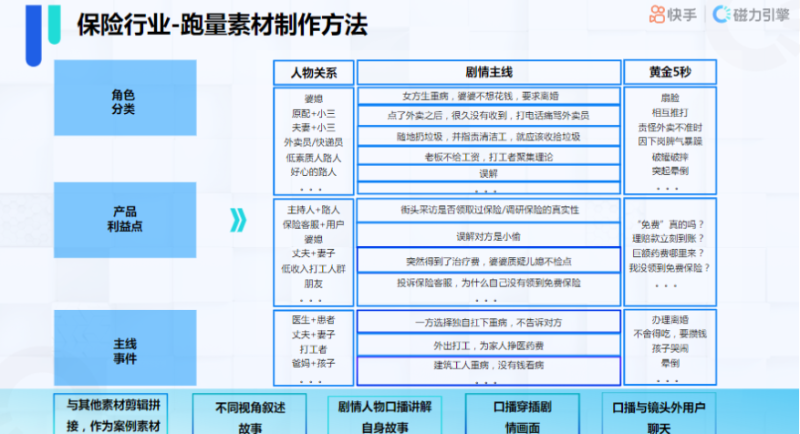
Task: Select row 点了外卖之后，很久没有收到
Action: pyautogui.click(x=489, y=116)
